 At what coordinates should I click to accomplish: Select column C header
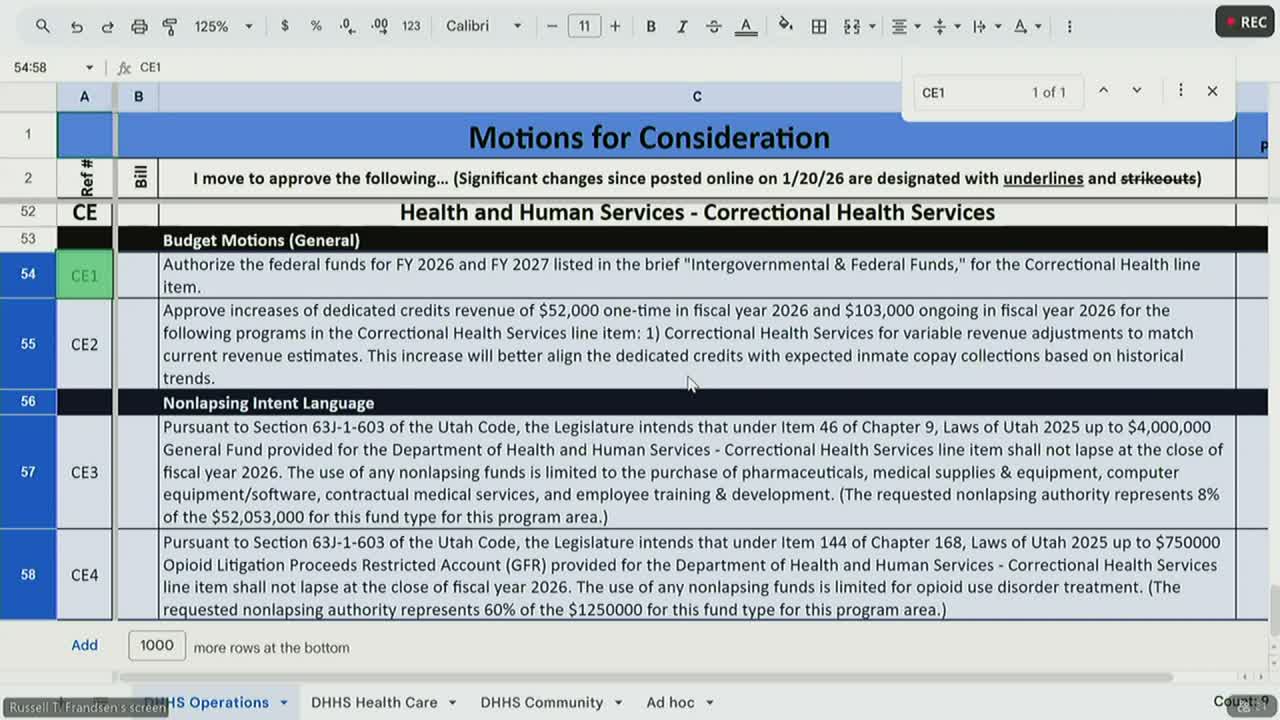[x=697, y=97]
